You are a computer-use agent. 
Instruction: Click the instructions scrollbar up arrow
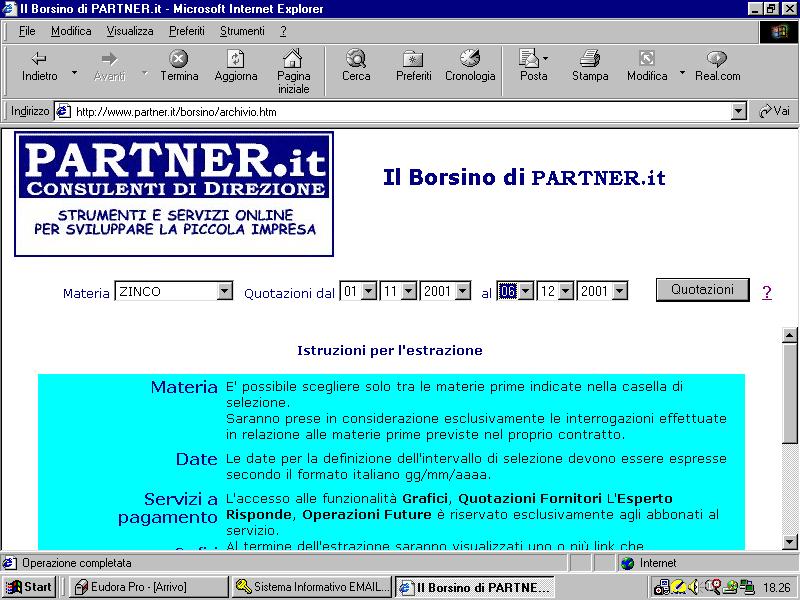pos(790,335)
